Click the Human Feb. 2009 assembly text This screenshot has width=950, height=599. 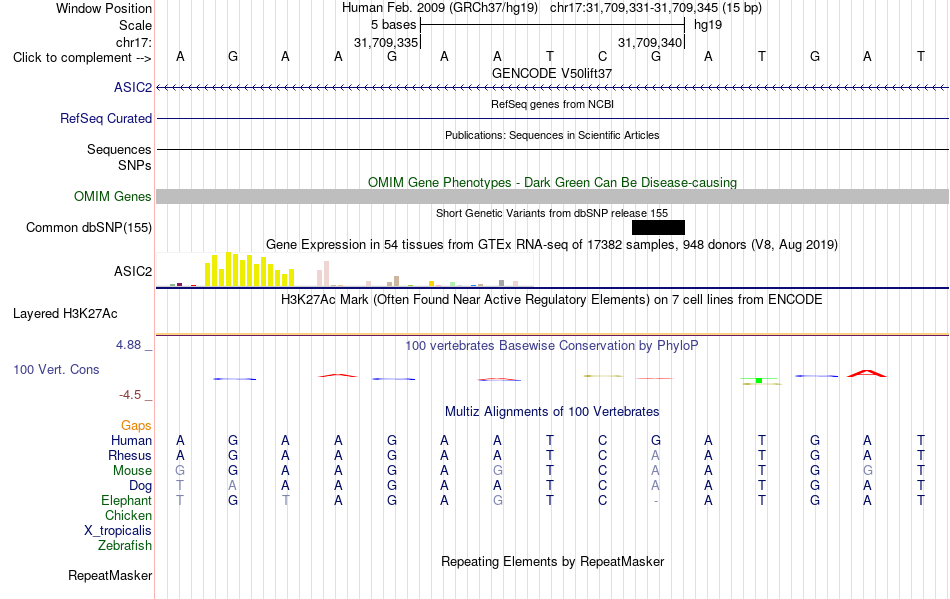[440, 8]
